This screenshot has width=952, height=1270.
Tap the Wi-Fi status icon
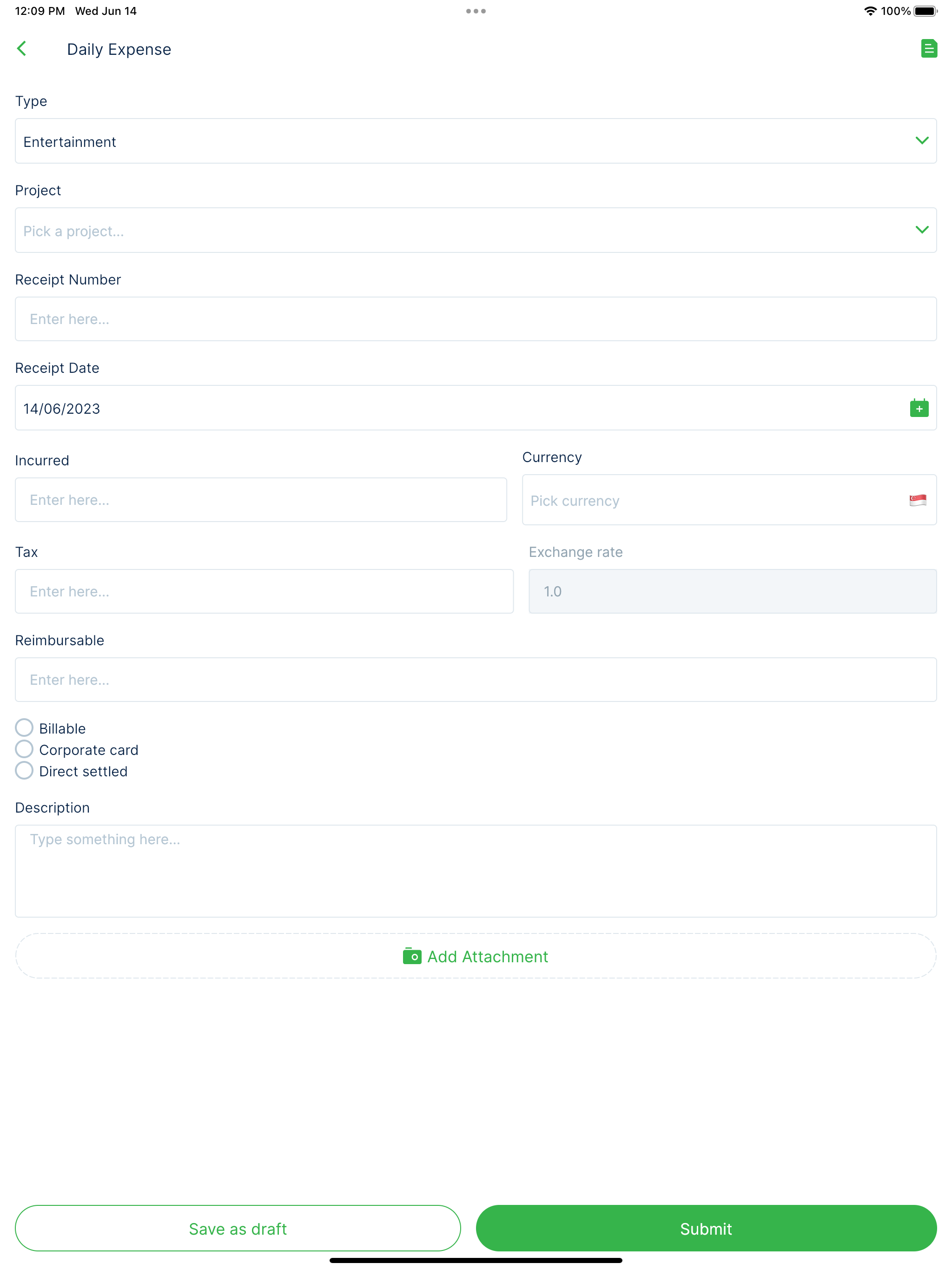(870, 11)
